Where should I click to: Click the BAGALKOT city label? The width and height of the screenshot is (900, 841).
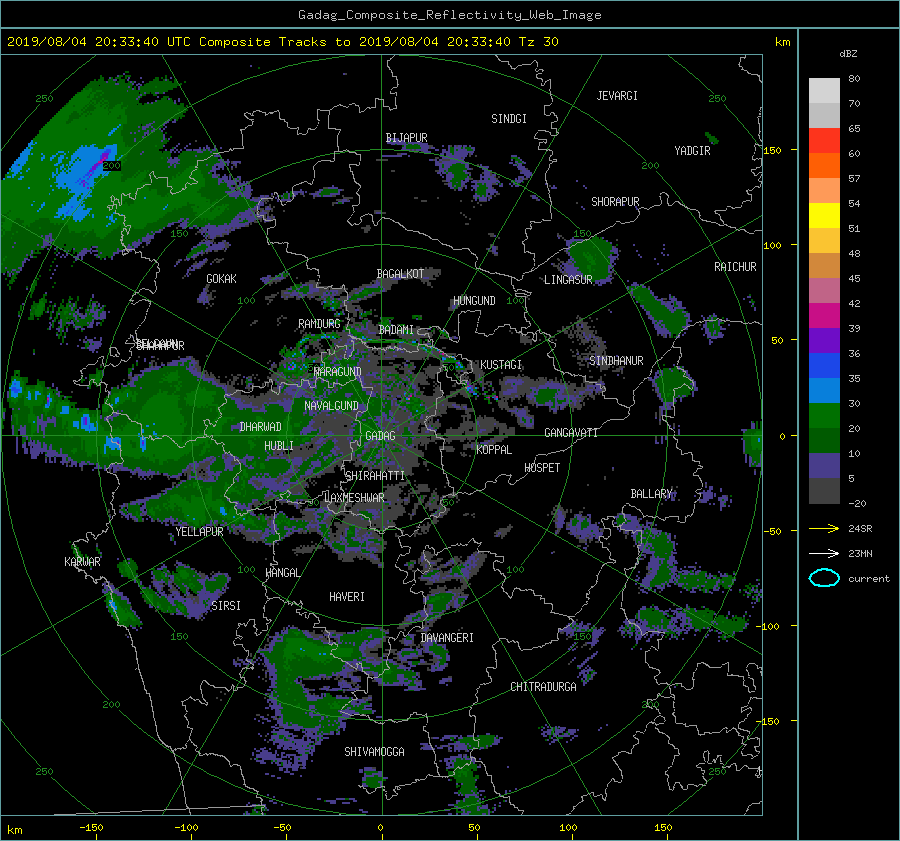tap(400, 274)
